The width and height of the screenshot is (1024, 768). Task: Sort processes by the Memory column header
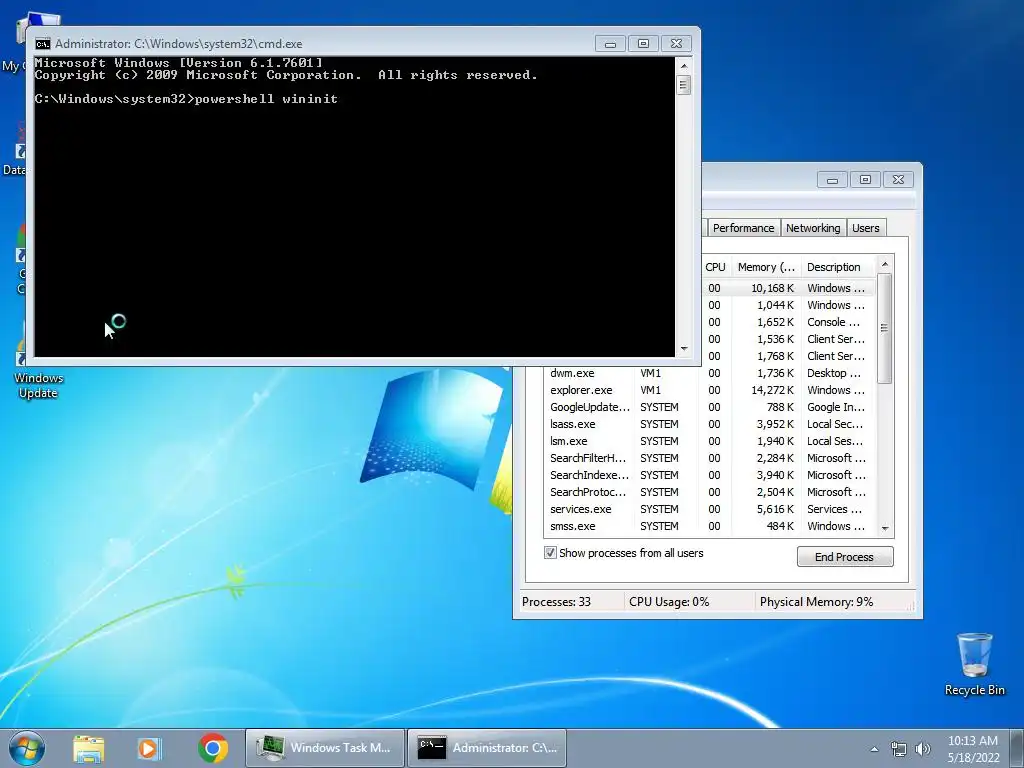pyautogui.click(x=766, y=267)
